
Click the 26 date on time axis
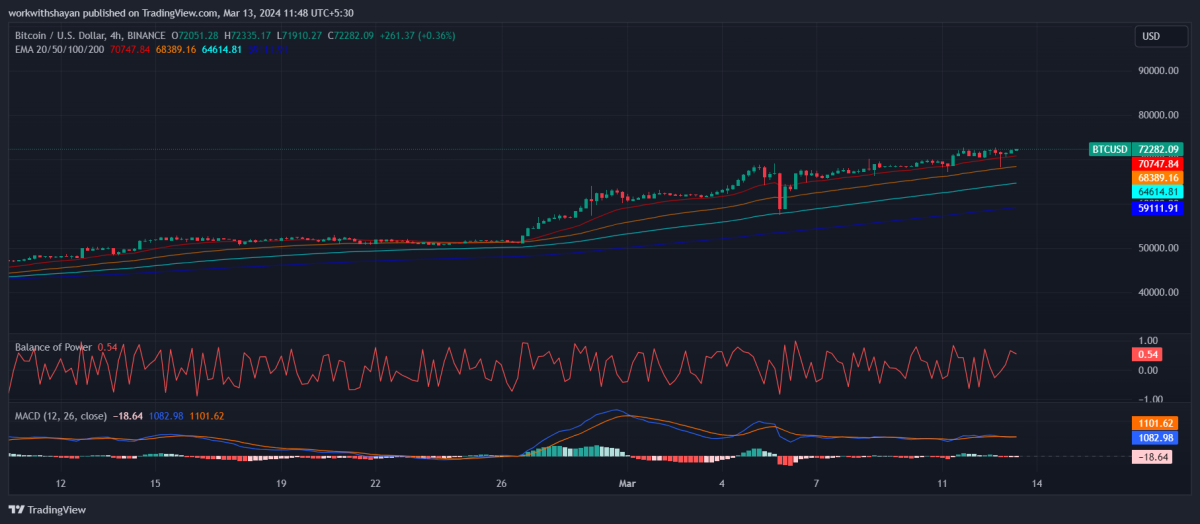point(502,484)
